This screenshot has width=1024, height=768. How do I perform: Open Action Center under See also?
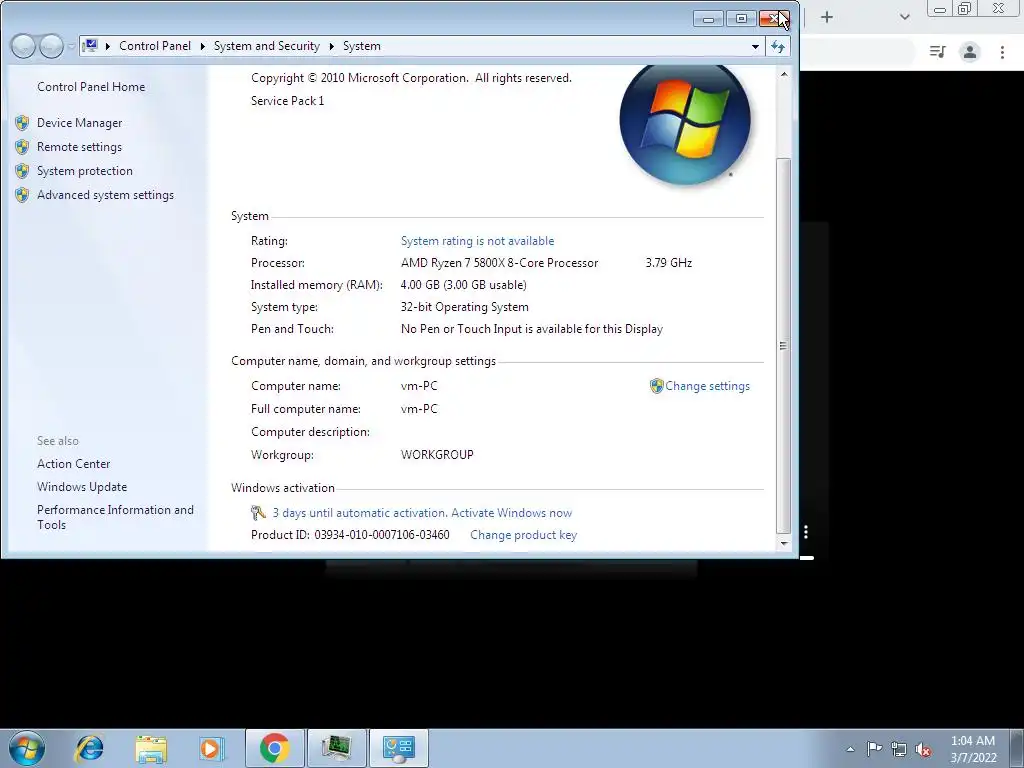pos(73,464)
